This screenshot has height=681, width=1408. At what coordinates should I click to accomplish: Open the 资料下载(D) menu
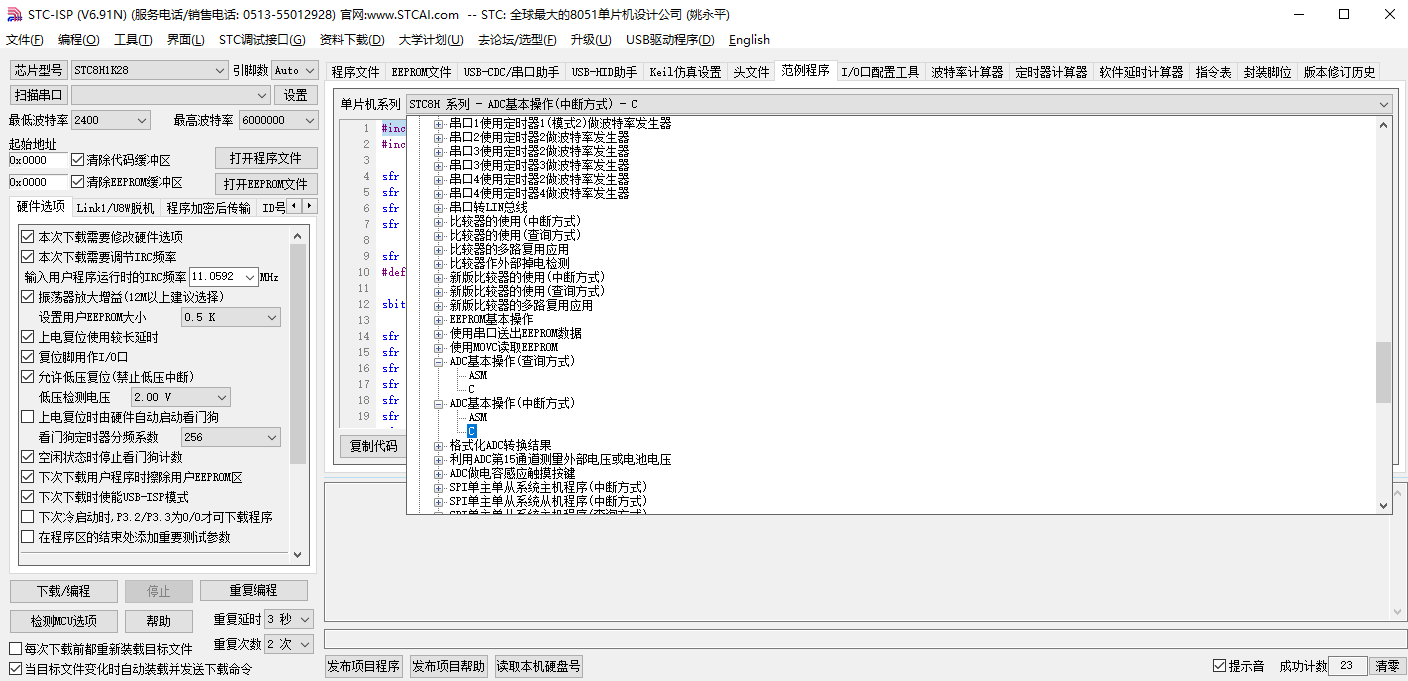(x=352, y=40)
